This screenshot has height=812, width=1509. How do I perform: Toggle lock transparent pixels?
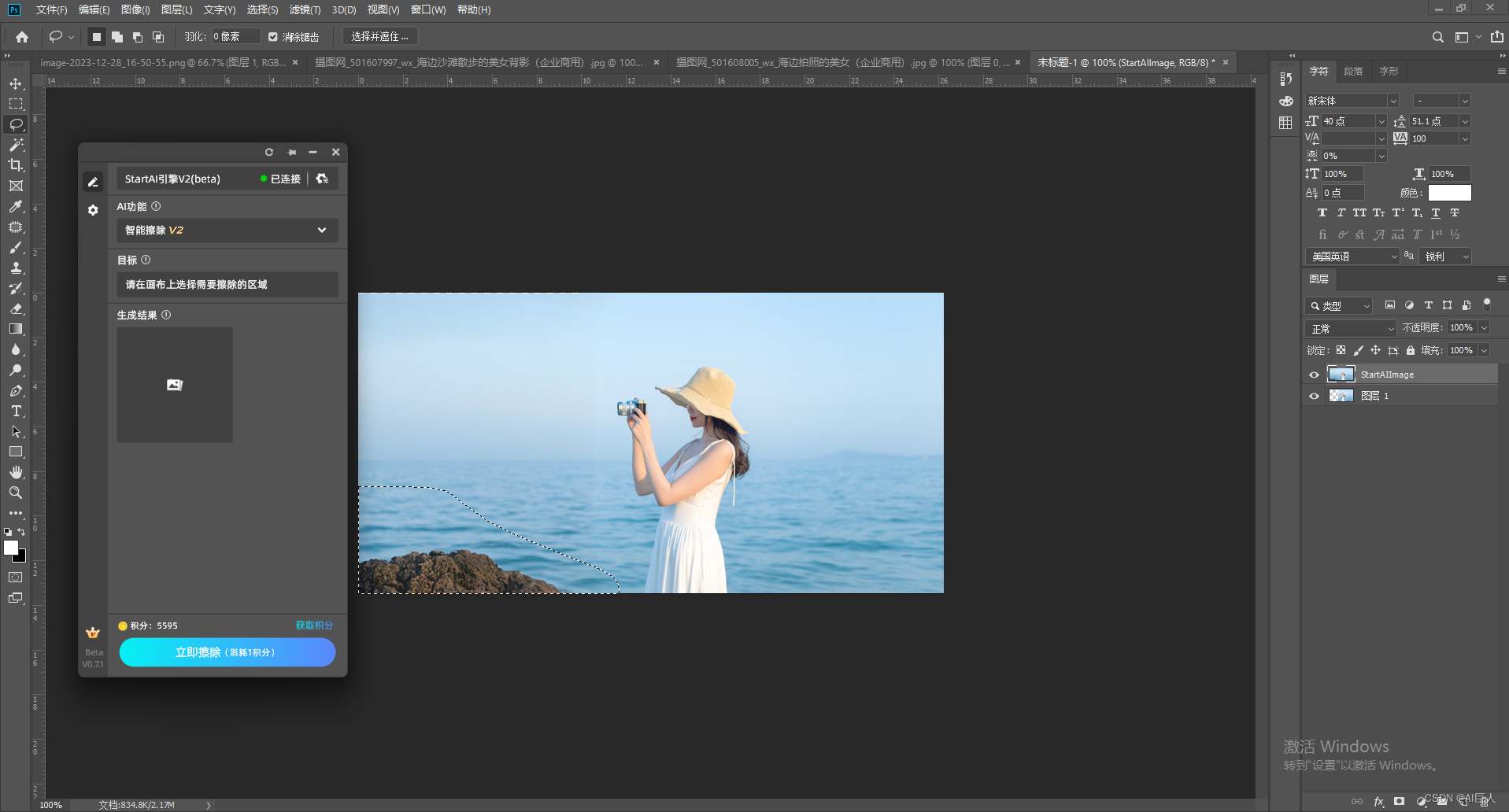coord(1341,350)
